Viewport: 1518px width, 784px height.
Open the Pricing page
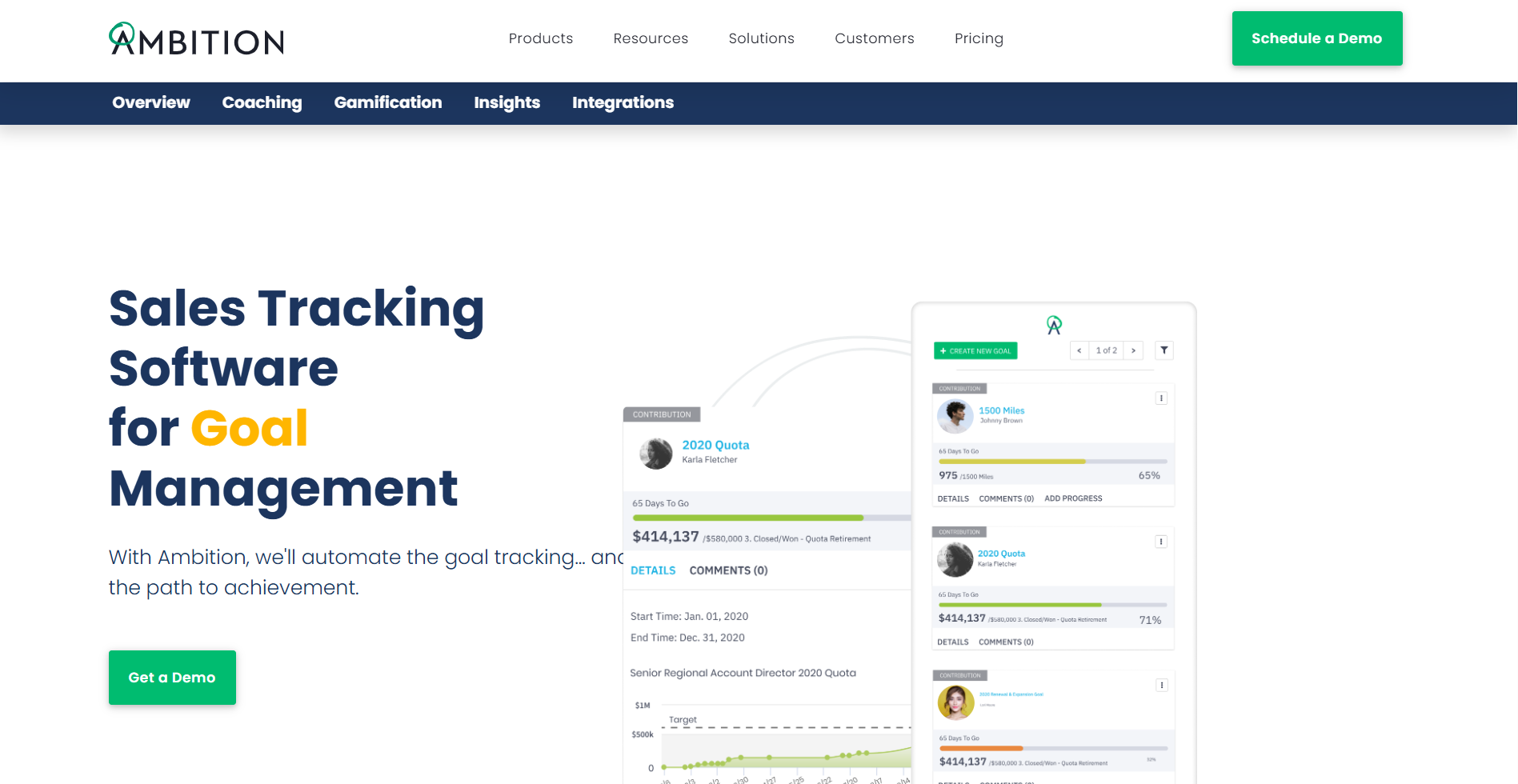click(979, 38)
